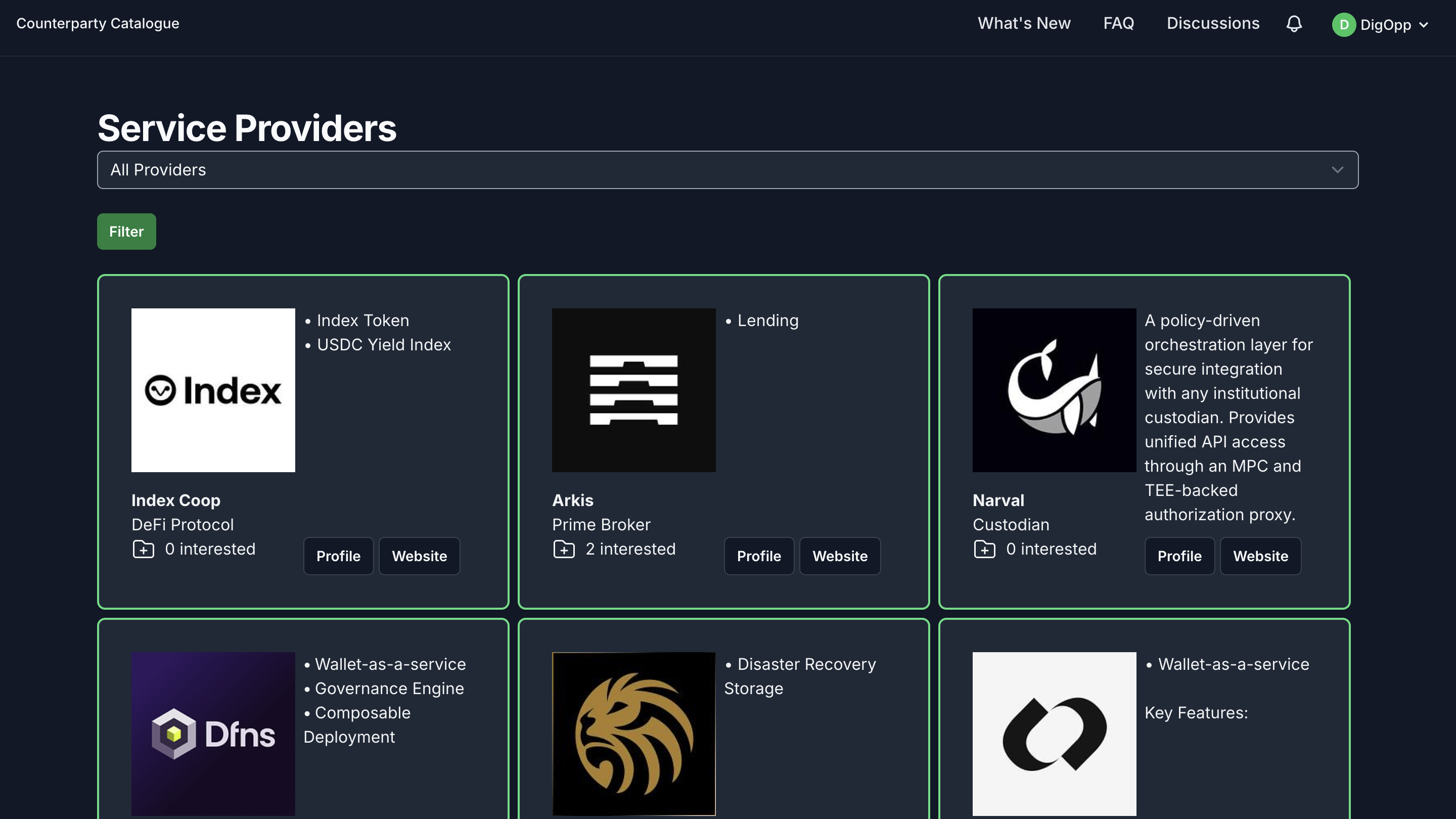Click the Narval custodian logo
The image size is (1456, 819).
(x=1053, y=389)
